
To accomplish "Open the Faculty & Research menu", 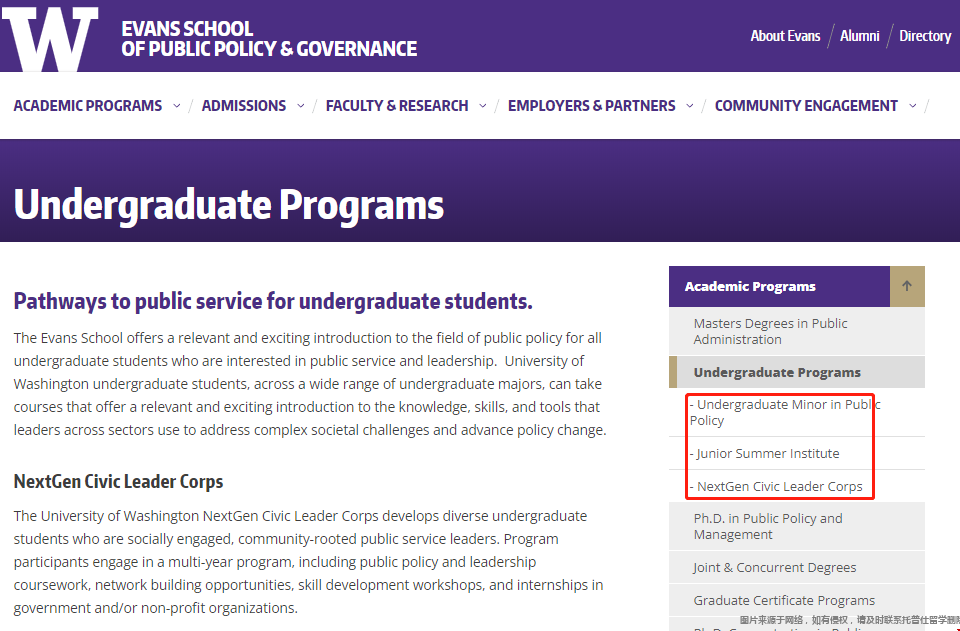I will point(397,106).
